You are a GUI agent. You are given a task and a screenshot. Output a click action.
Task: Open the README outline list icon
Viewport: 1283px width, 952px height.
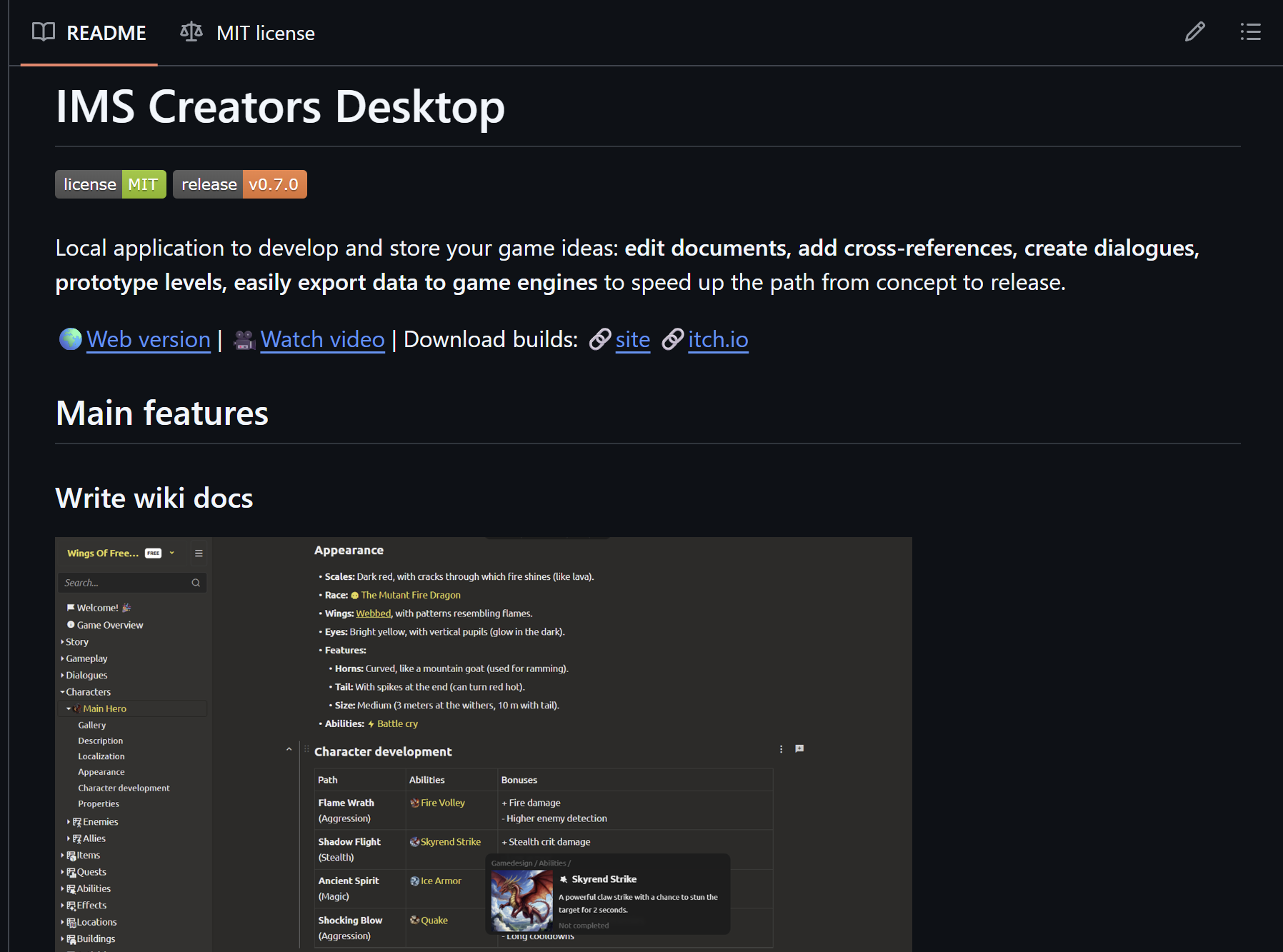click(1250, 32)
